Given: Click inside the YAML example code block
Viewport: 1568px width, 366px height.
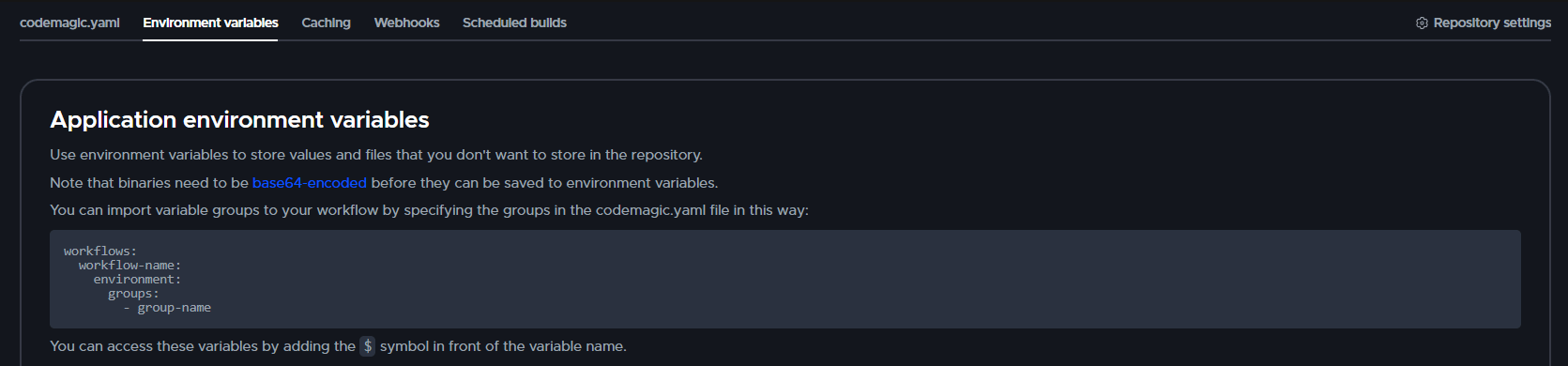Looking at the screenshot, I should pos(785,279).
